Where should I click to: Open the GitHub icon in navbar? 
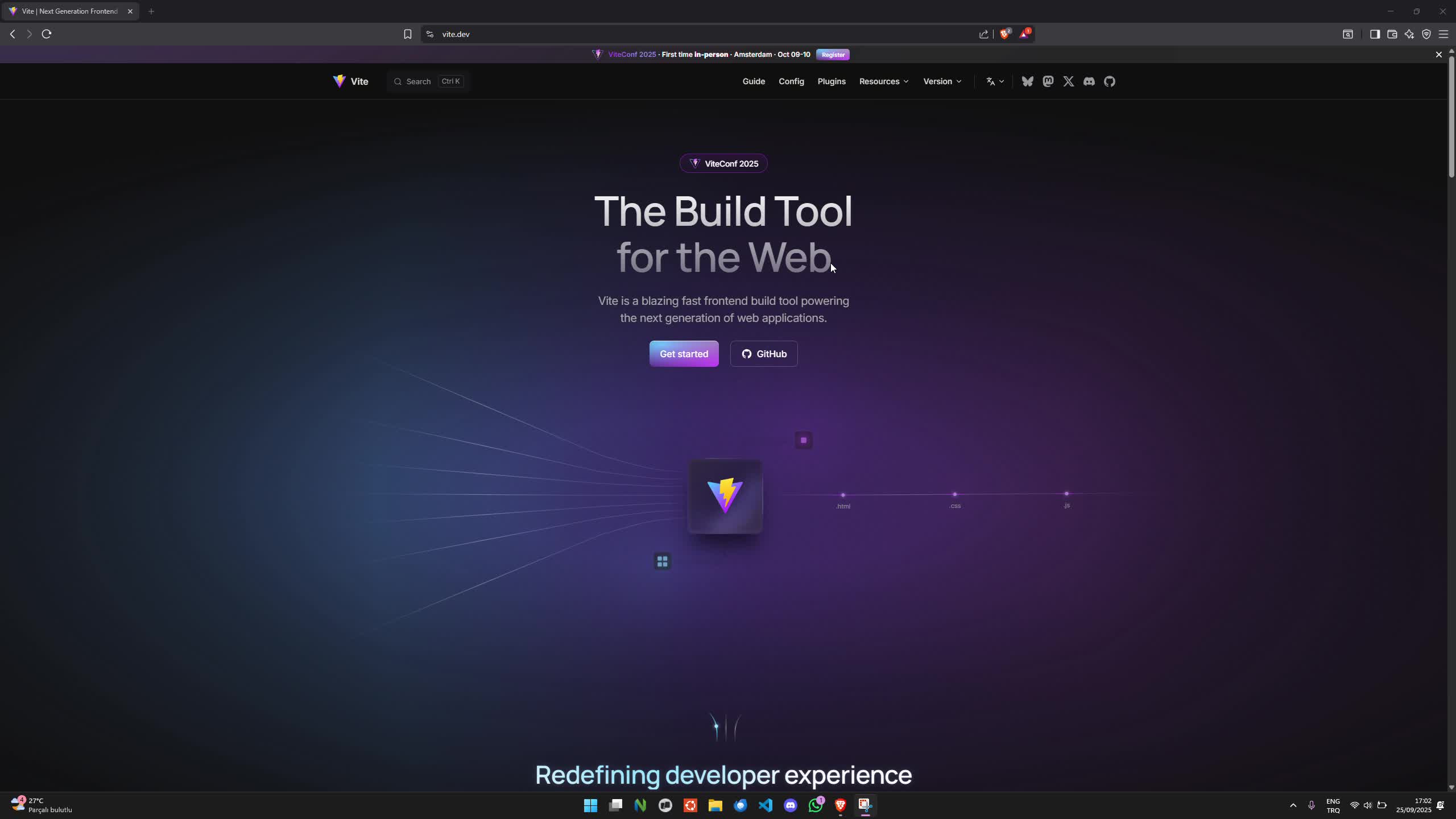click(x=1110, y=81)
